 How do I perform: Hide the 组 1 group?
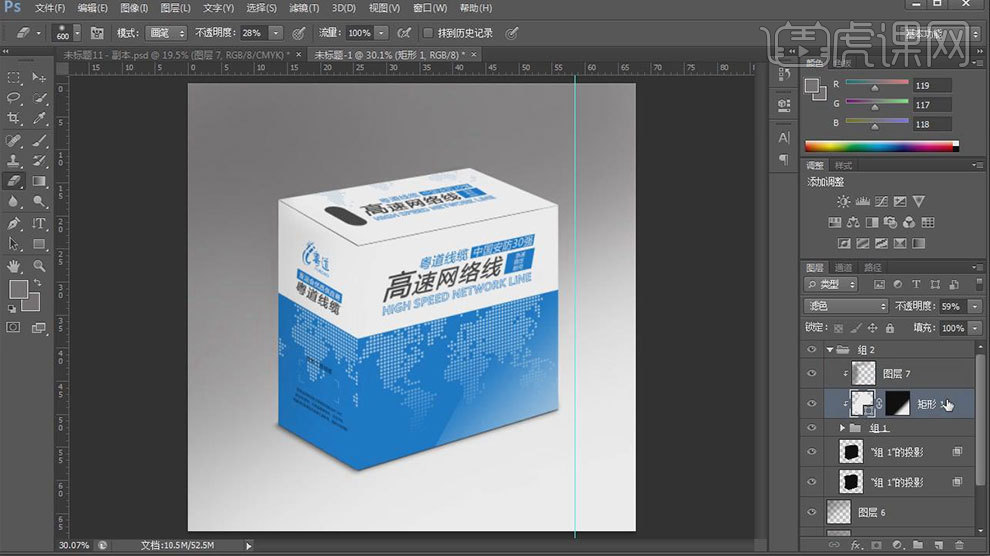point(812,428)
